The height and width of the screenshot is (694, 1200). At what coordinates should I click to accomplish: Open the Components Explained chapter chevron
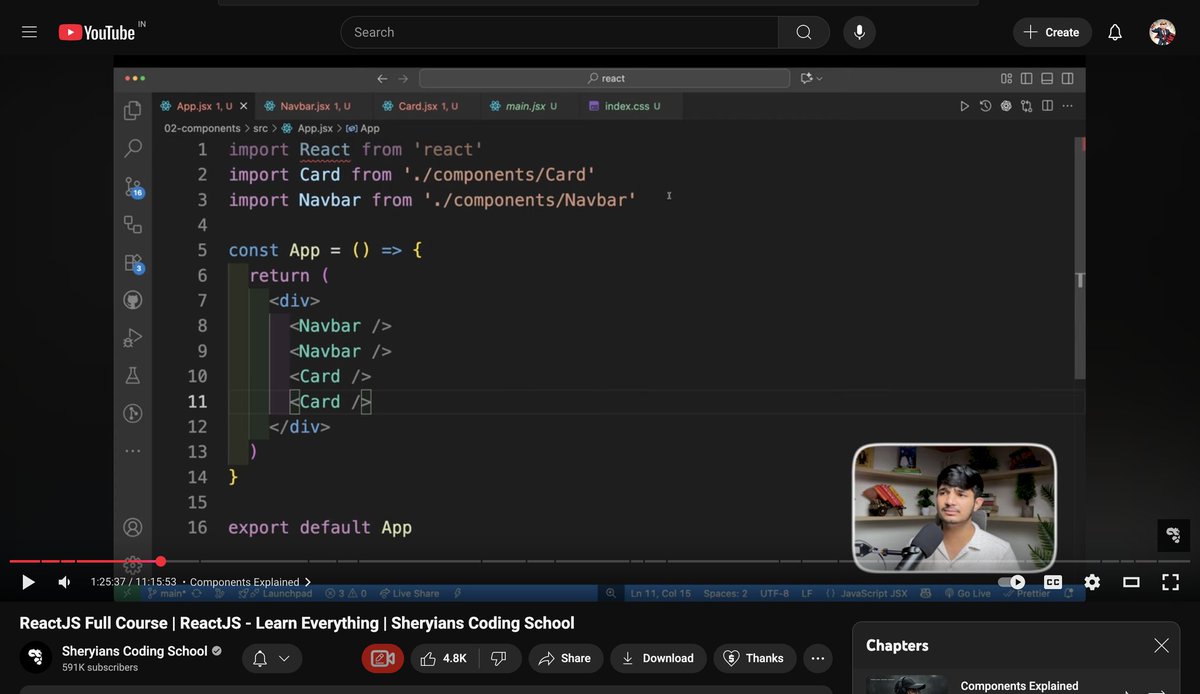(x=307, y=582)
